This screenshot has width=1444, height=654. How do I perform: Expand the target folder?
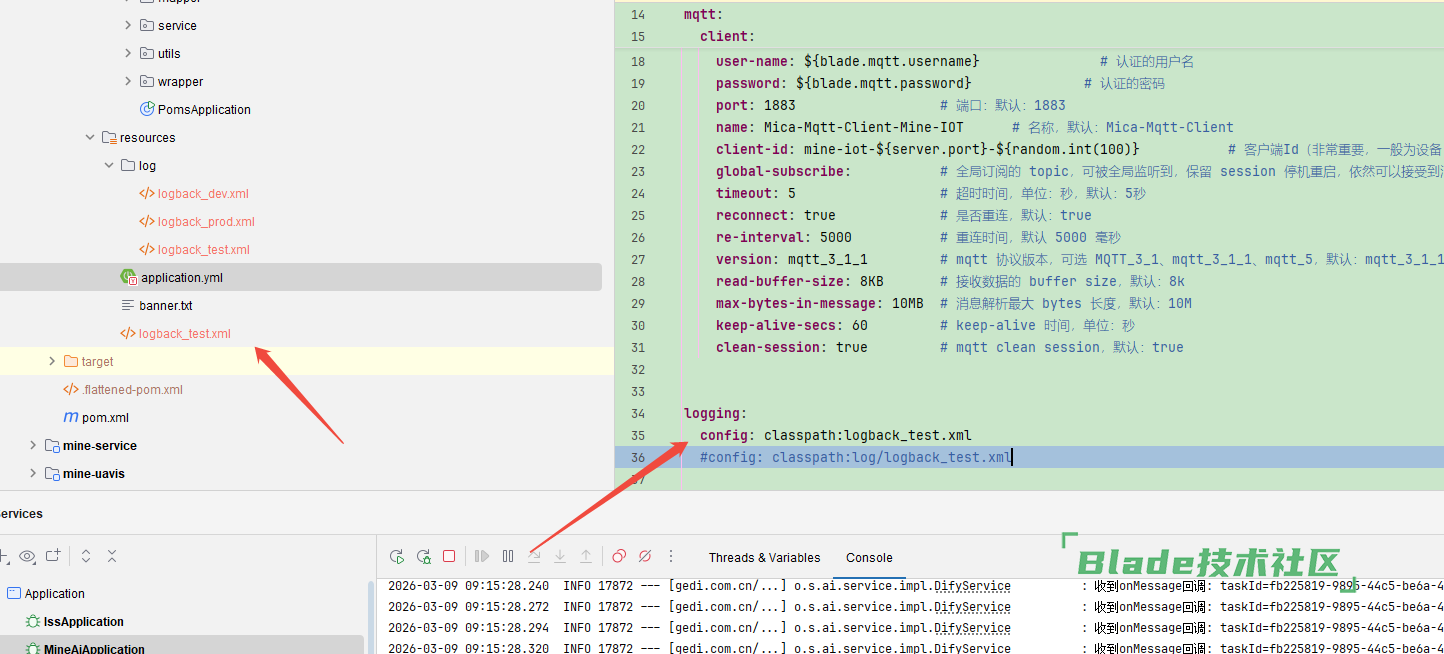[x=52, y=362]
